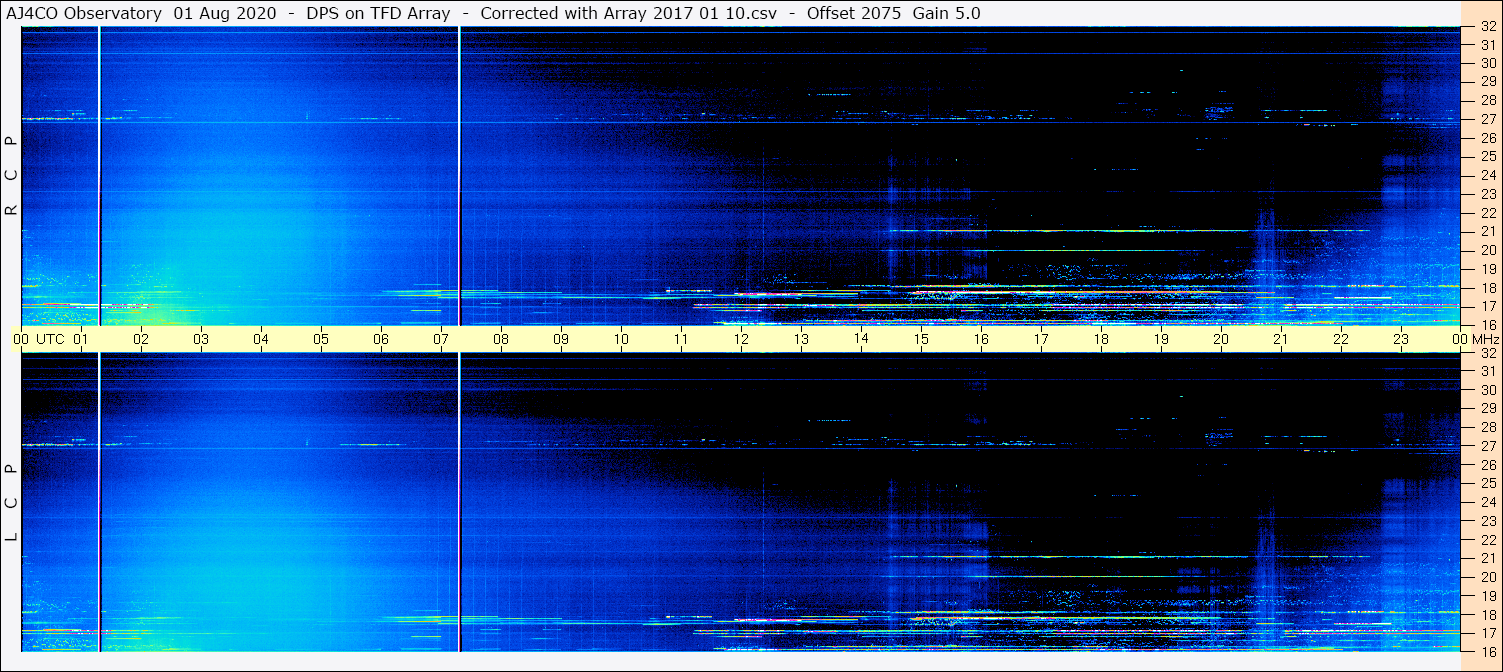The height and width of the screenshot is (672, 1503).
Task: Click the "AJ4CO Observatory" title text
Action: click(84, 13)
